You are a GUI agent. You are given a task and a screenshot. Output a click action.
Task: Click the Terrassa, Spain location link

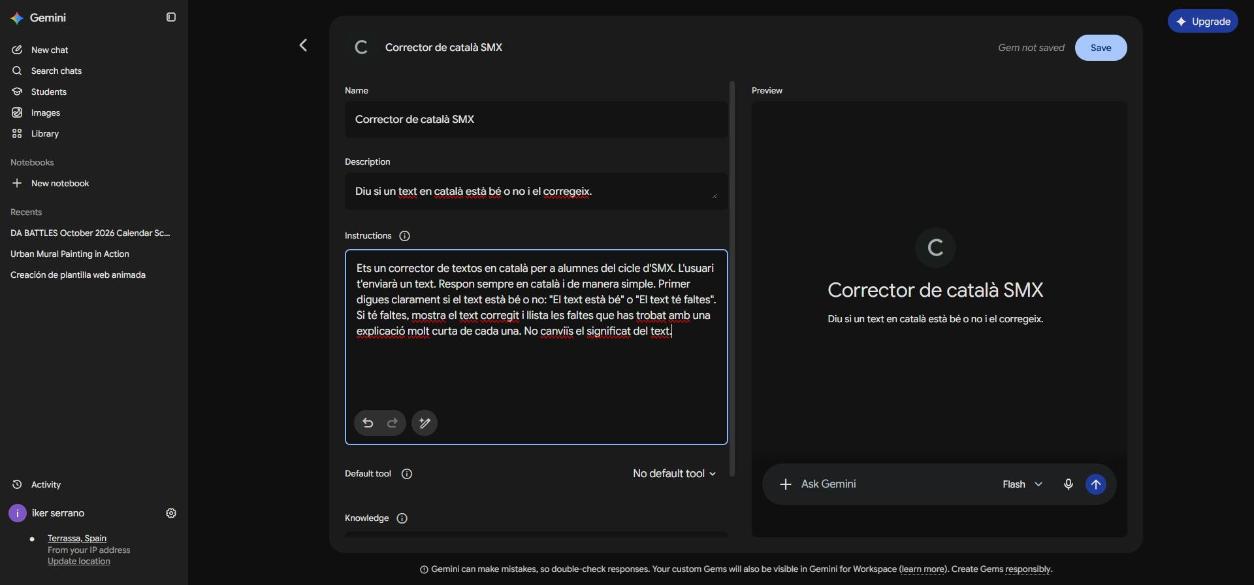pyautogui.click(x=77, y=538)
